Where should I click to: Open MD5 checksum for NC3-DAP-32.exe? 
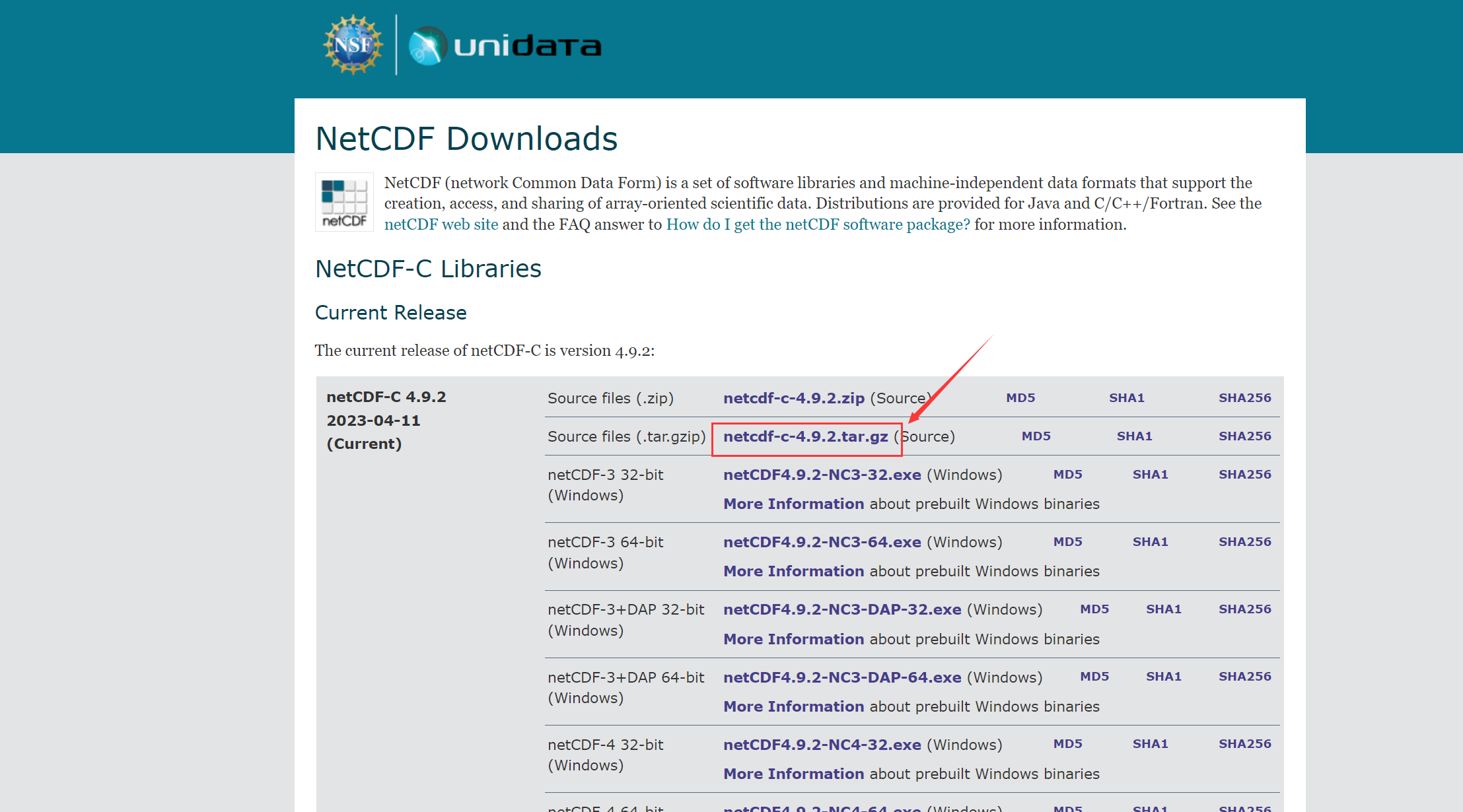coord(1094,609)
